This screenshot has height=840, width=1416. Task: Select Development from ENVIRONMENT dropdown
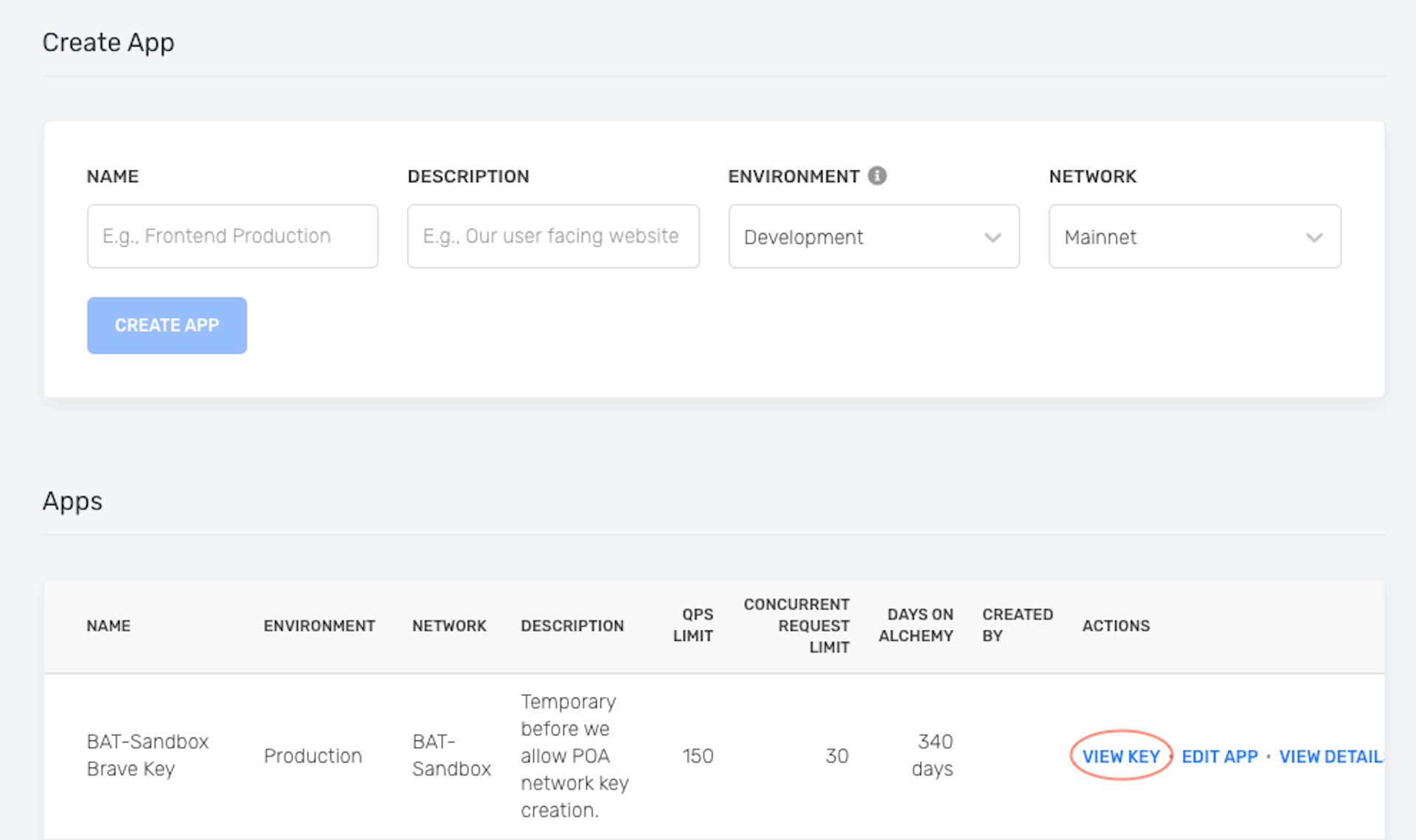[x=870, y=236]
